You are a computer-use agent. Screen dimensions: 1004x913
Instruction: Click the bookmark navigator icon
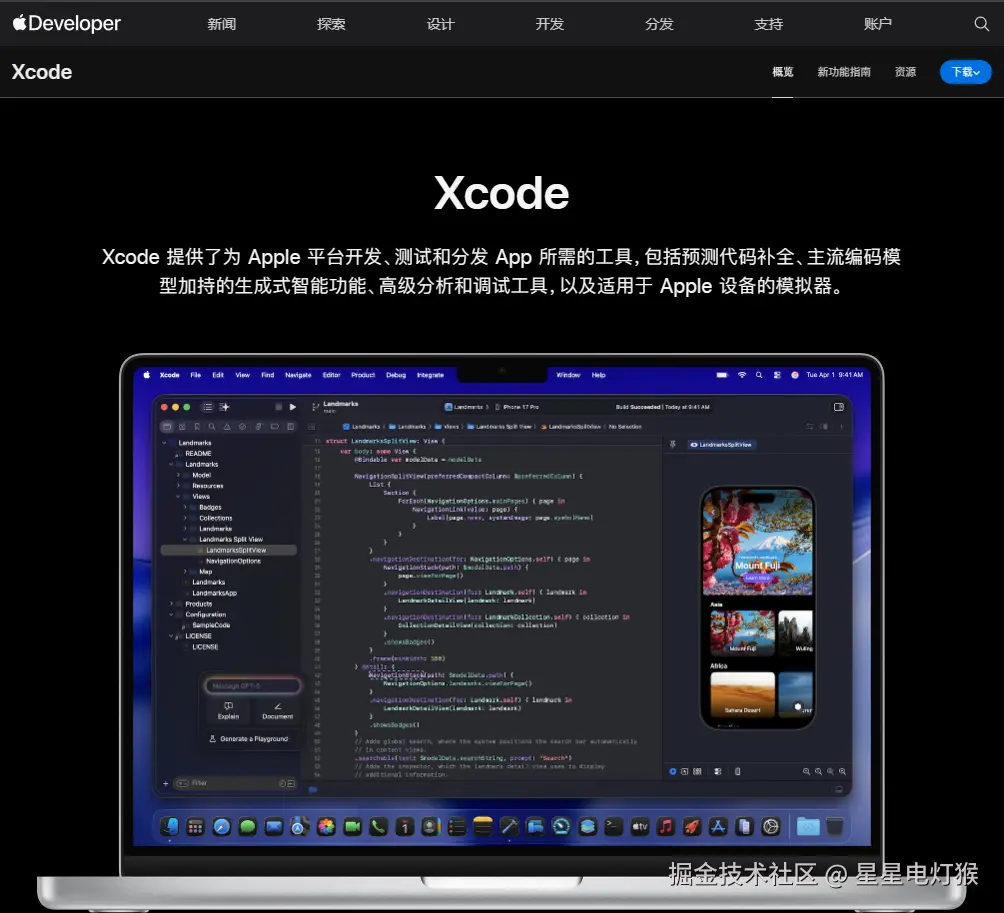[x=198, y=425]
